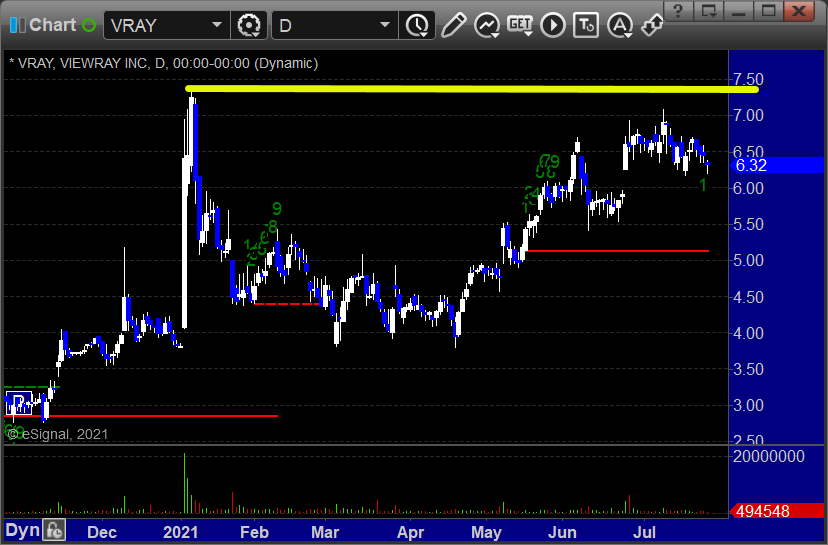The width and height of the screenshot is (828, 545).
Task: Click the fc formula lock icon
Action: pyautogui.click(x=54, y=530)
